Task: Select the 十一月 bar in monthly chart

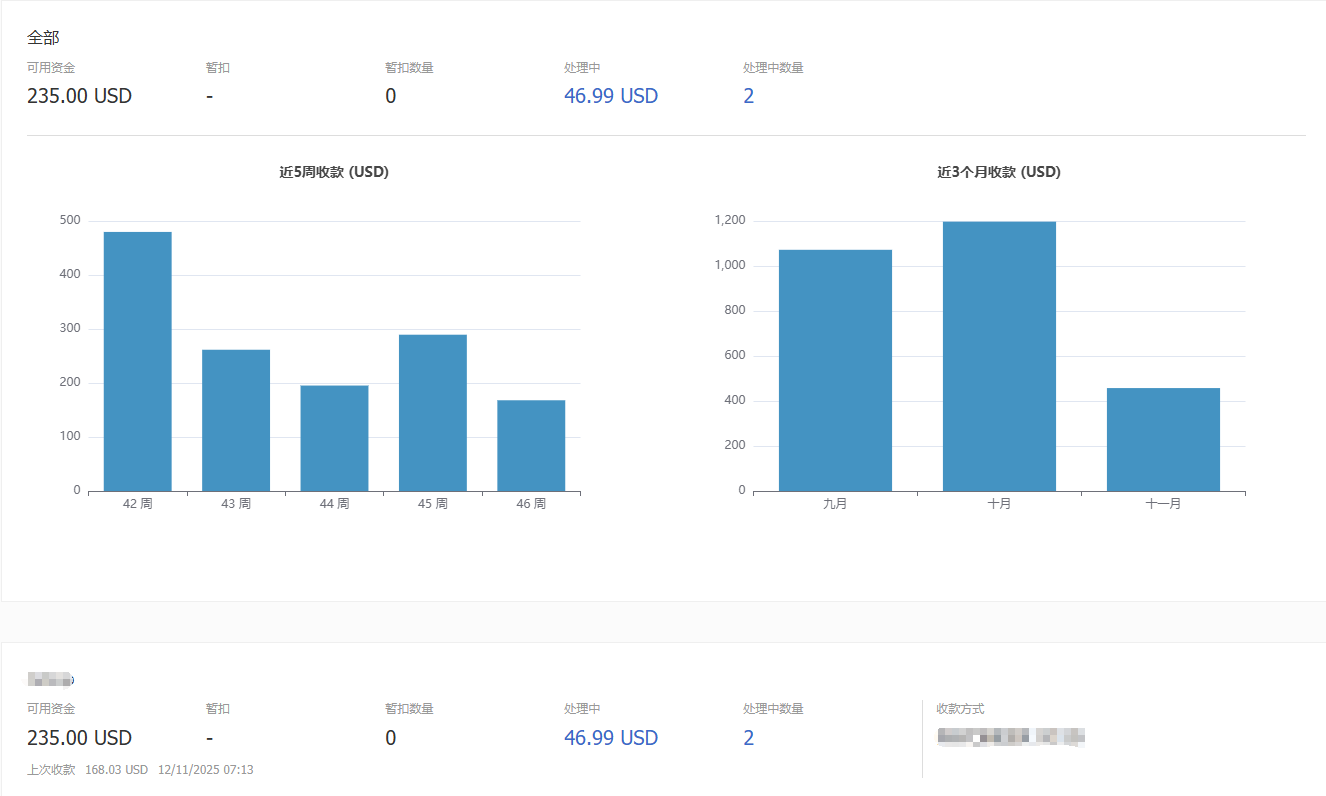Action: coord(1163,439)
